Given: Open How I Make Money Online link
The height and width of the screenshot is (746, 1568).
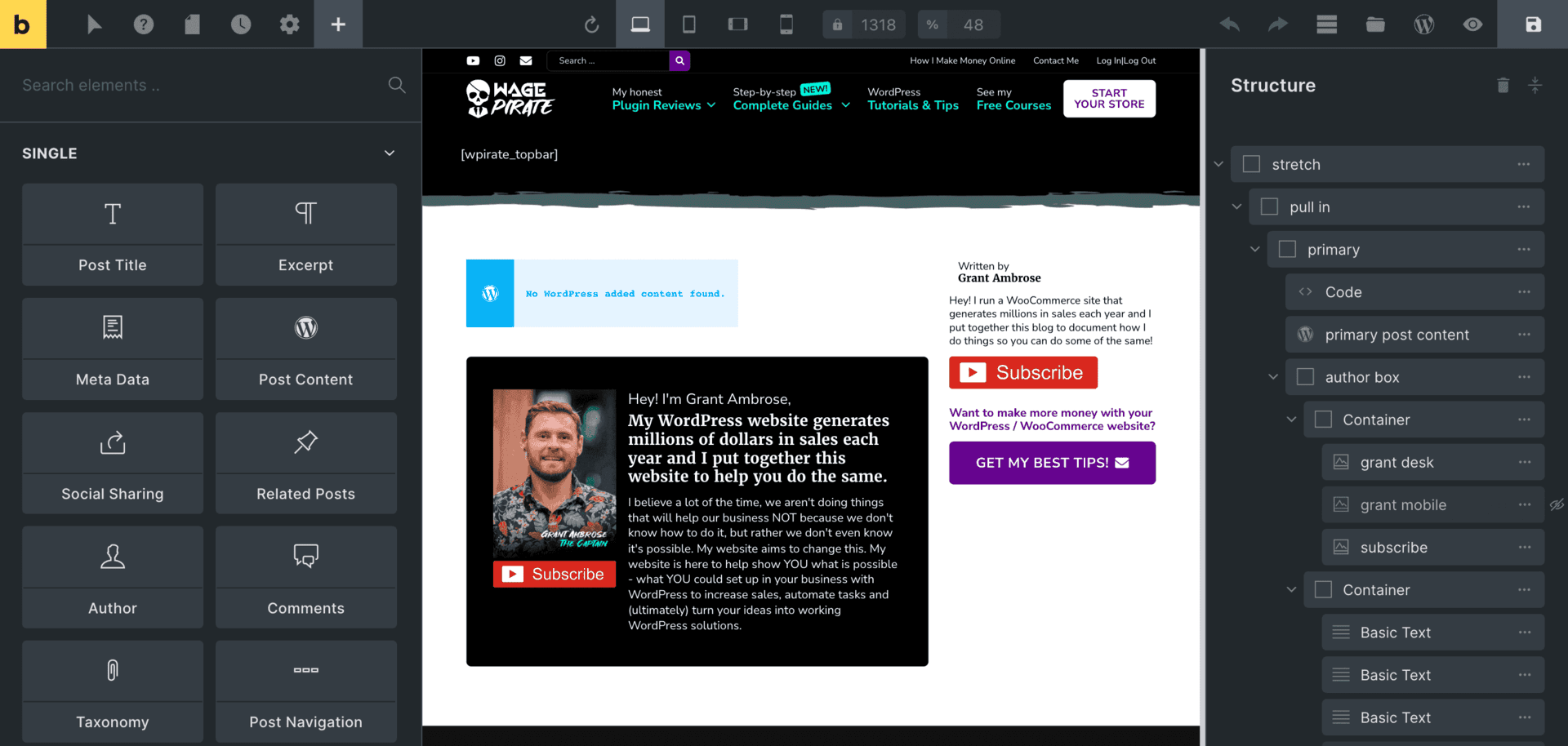Looking at the screenshot, I should 962,60.
